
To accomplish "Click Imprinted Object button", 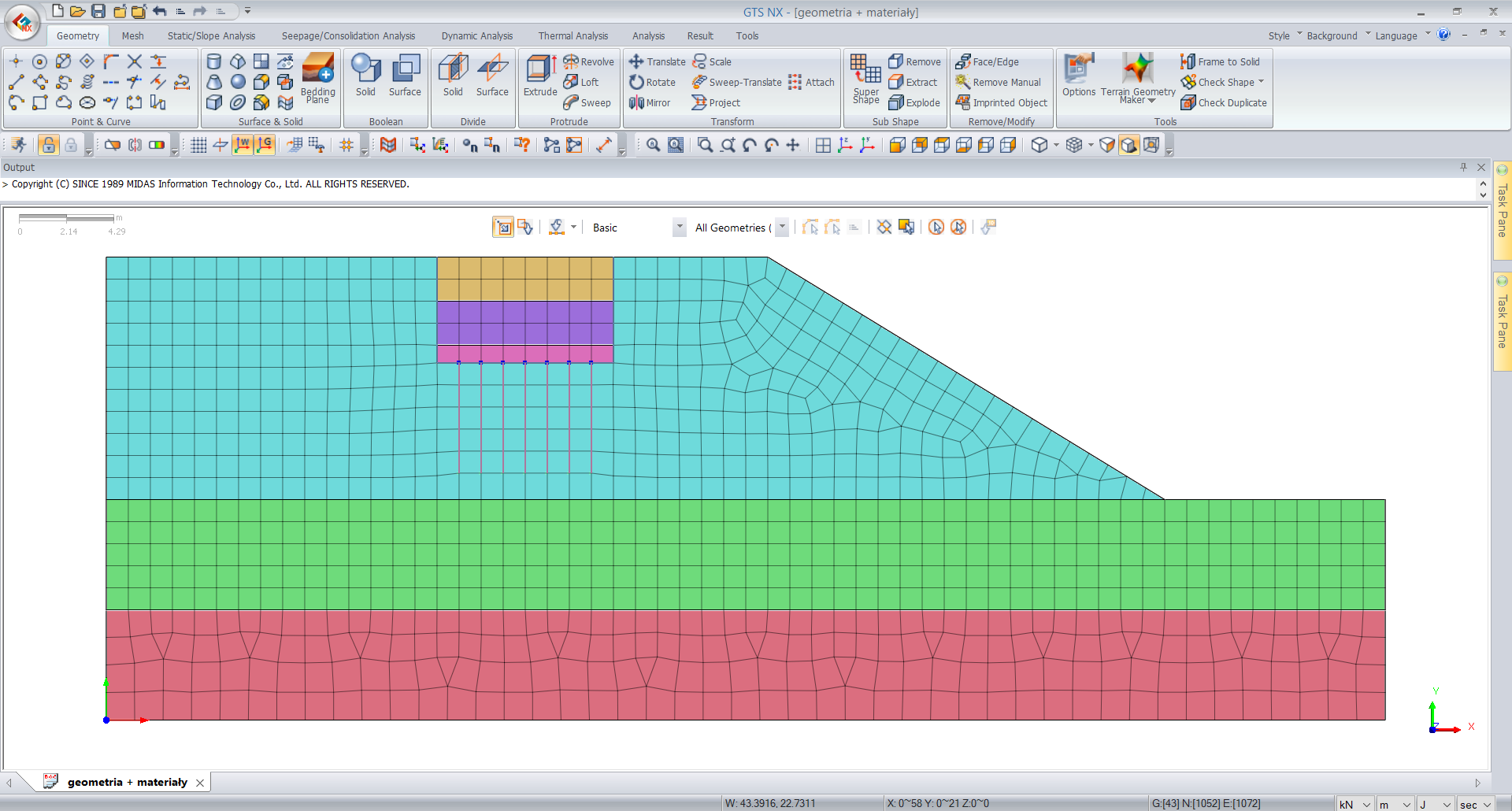I will (x=1001, y=102).
